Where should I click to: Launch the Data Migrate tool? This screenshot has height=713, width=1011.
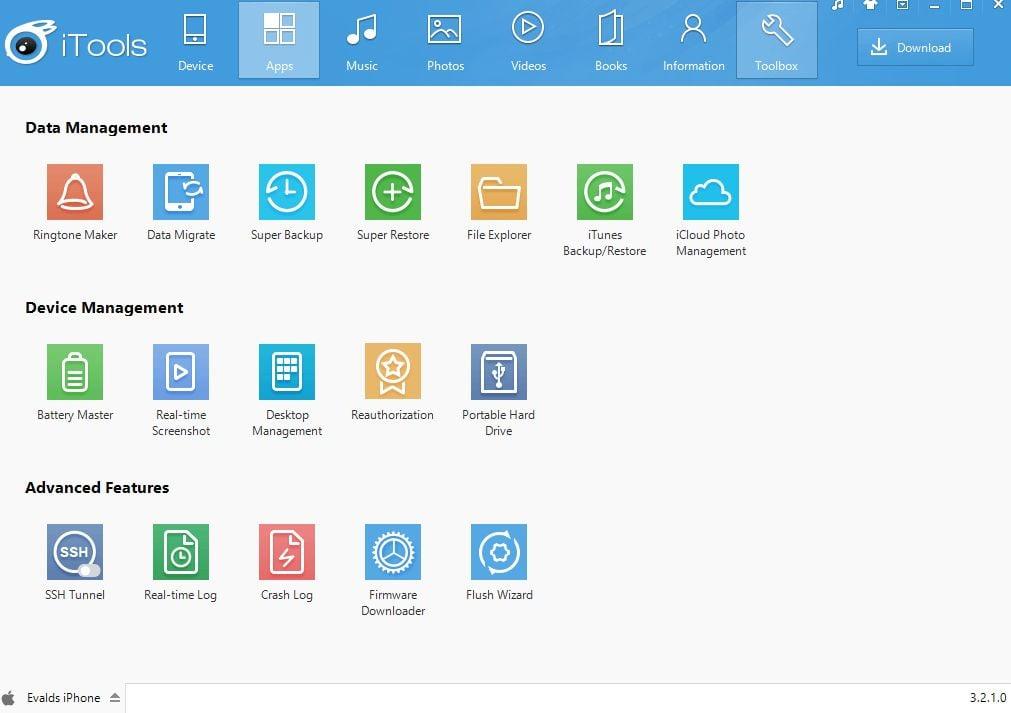click(181, 192)
